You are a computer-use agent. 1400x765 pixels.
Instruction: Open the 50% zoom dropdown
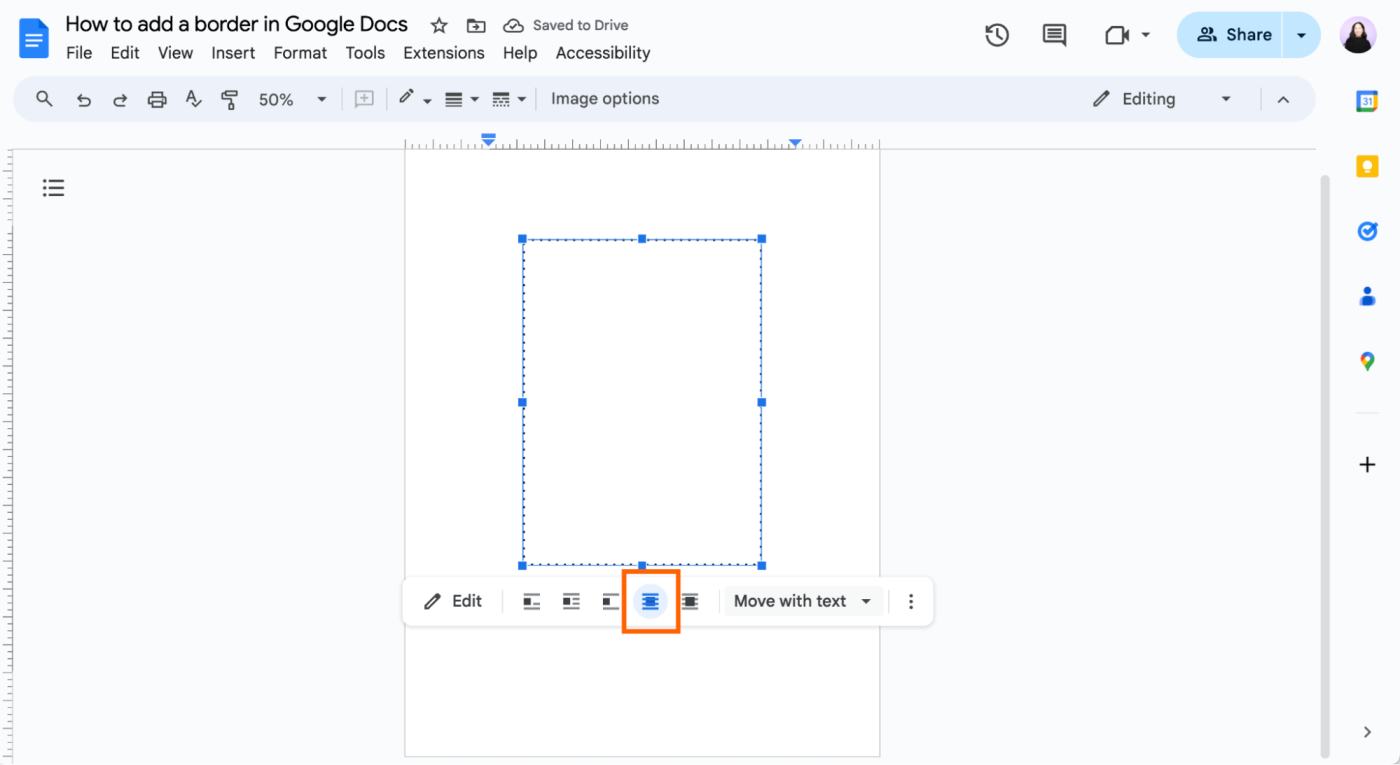coord(292,99)
